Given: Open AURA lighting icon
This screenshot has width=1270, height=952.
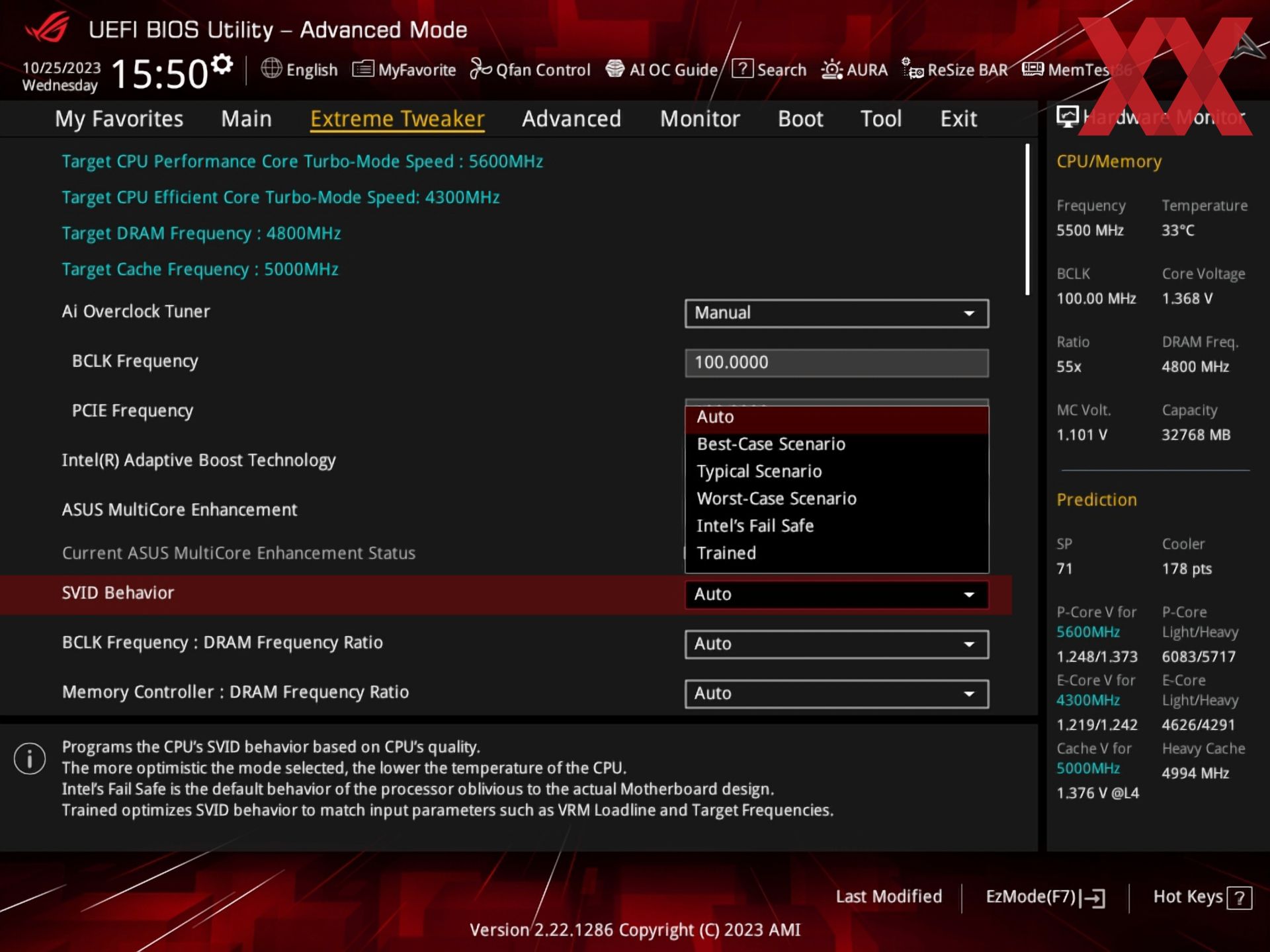Looking at the screenshot, I should (x=832, y=69).
